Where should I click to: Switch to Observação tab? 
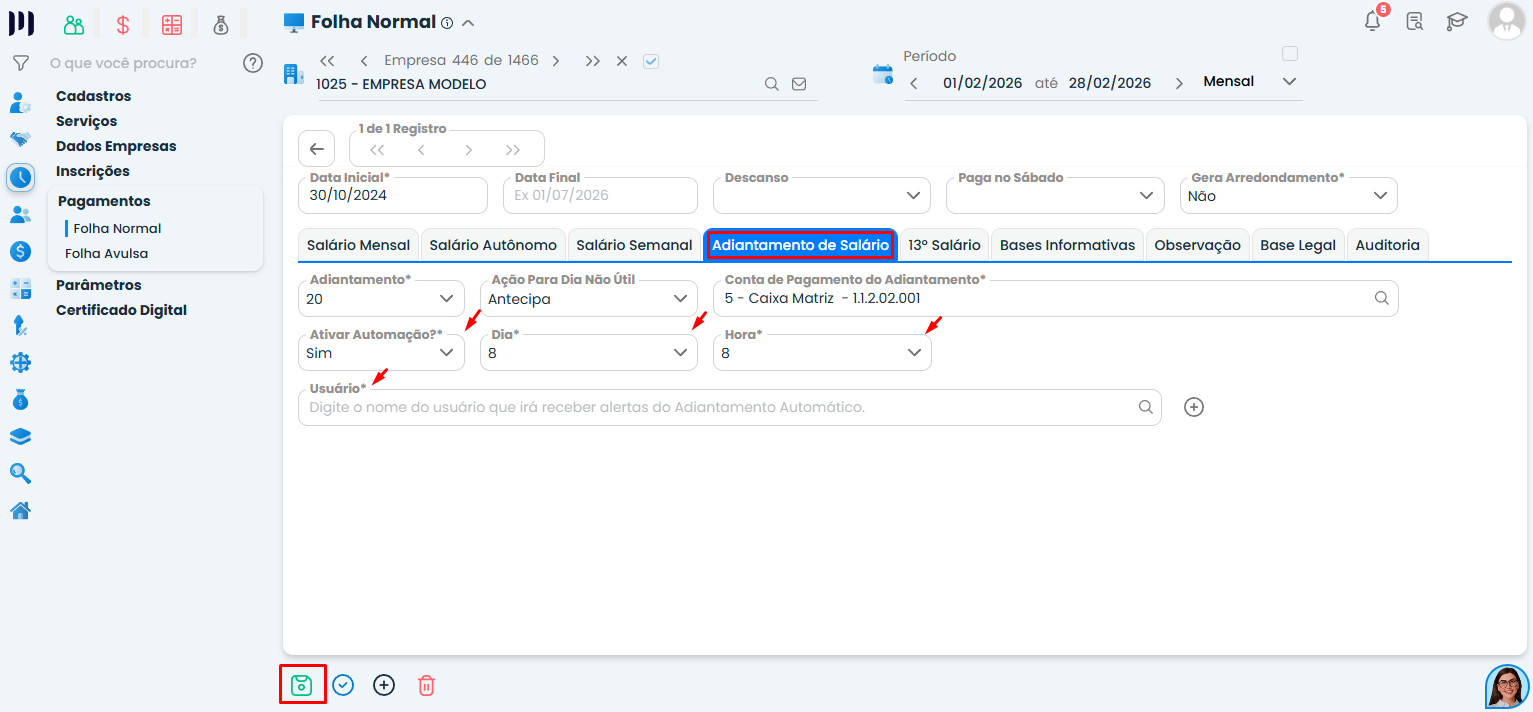click(1197, 245)
